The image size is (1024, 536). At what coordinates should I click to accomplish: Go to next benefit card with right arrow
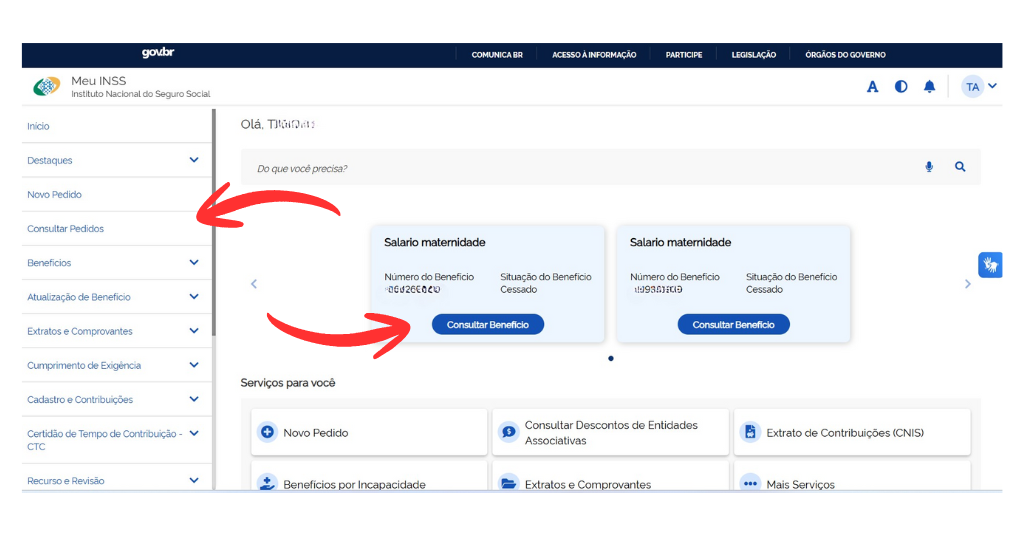point(967,284)
